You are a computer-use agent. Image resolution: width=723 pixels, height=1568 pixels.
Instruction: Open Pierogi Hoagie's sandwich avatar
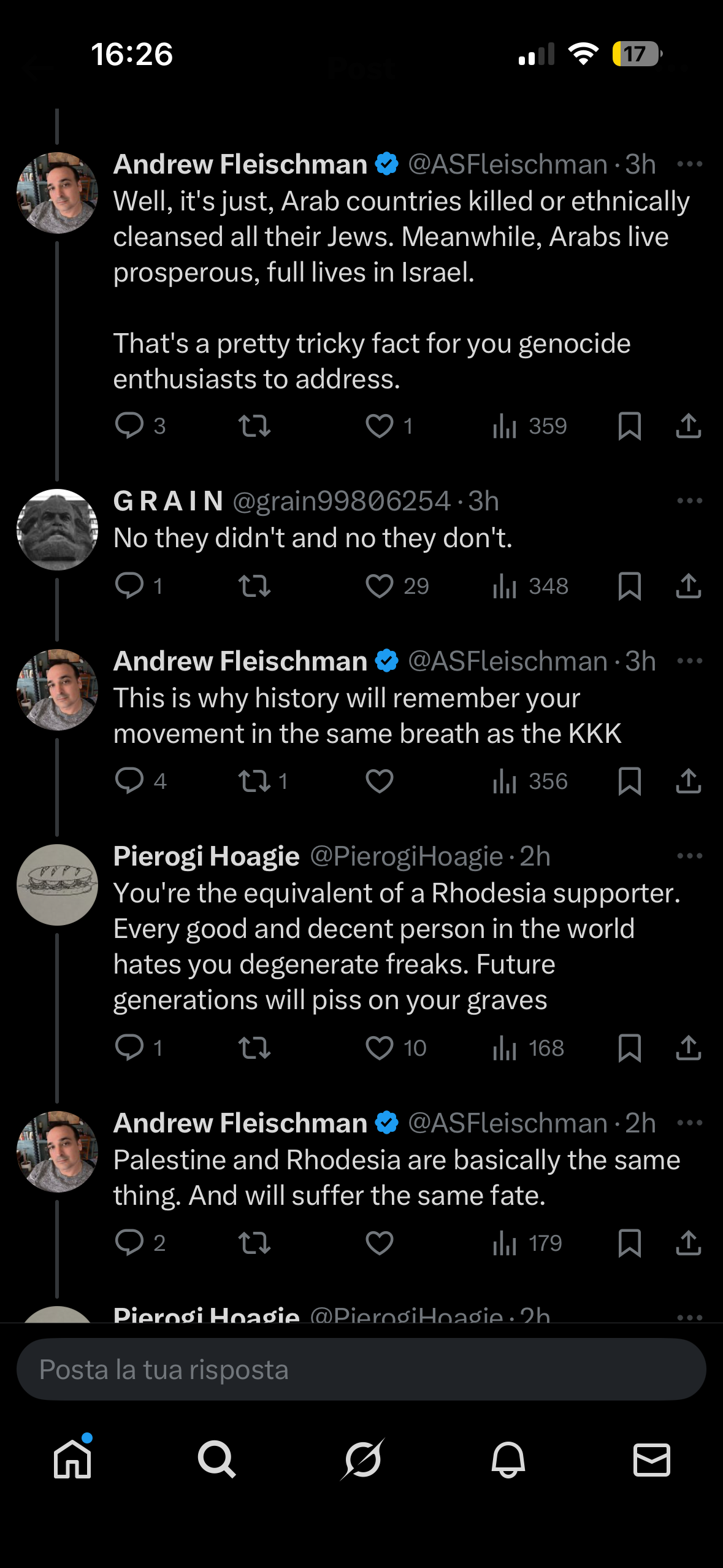57,885
